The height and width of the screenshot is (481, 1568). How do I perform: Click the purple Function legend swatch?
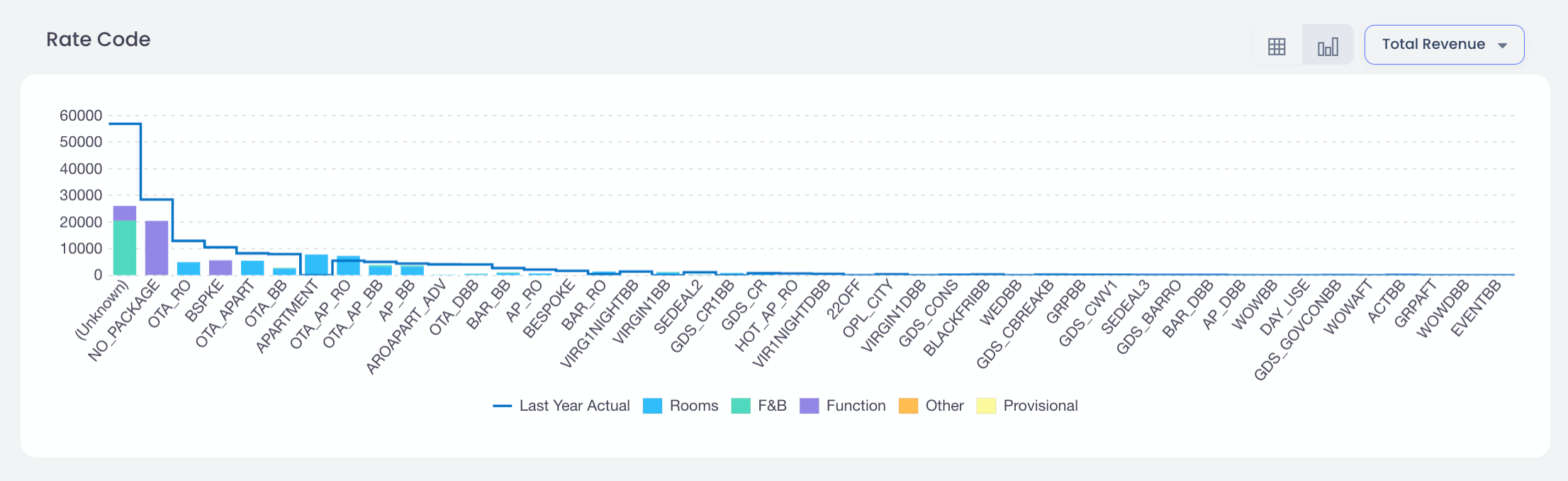click(x=809, y=406)
